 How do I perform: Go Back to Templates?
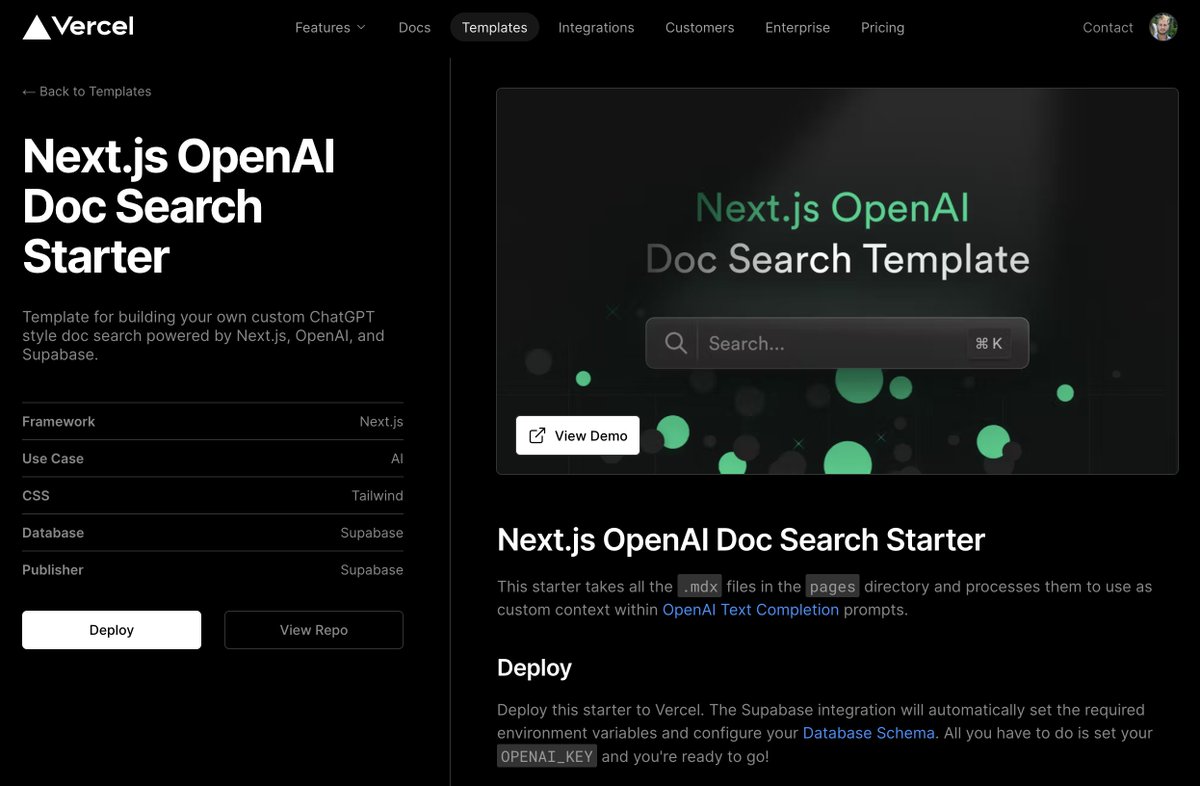point(87,91)
